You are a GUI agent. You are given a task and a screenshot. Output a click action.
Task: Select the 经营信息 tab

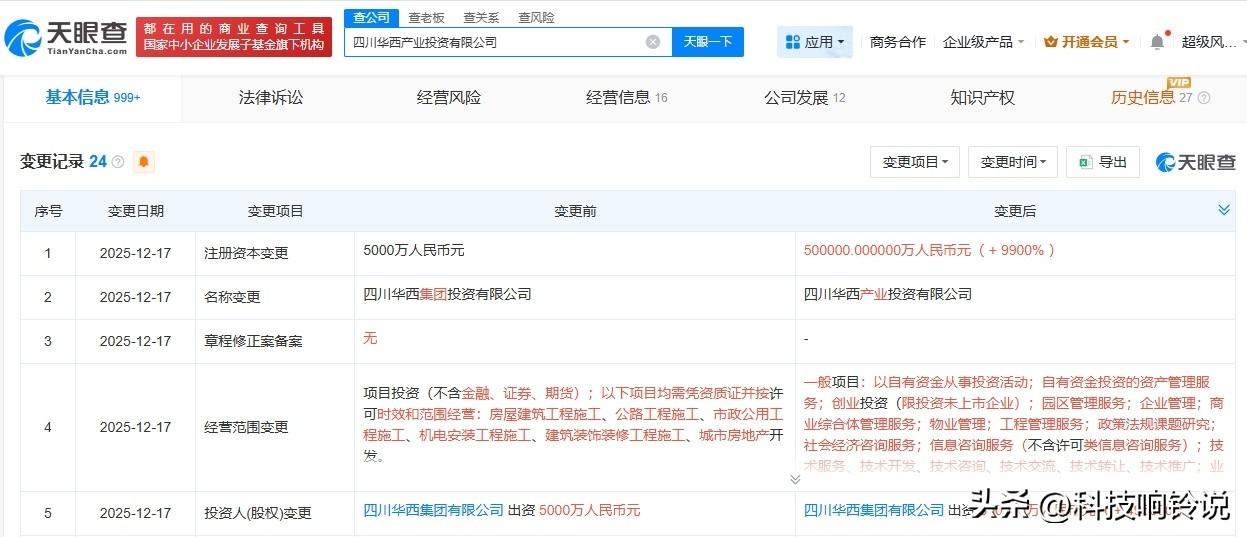[627, 98]
